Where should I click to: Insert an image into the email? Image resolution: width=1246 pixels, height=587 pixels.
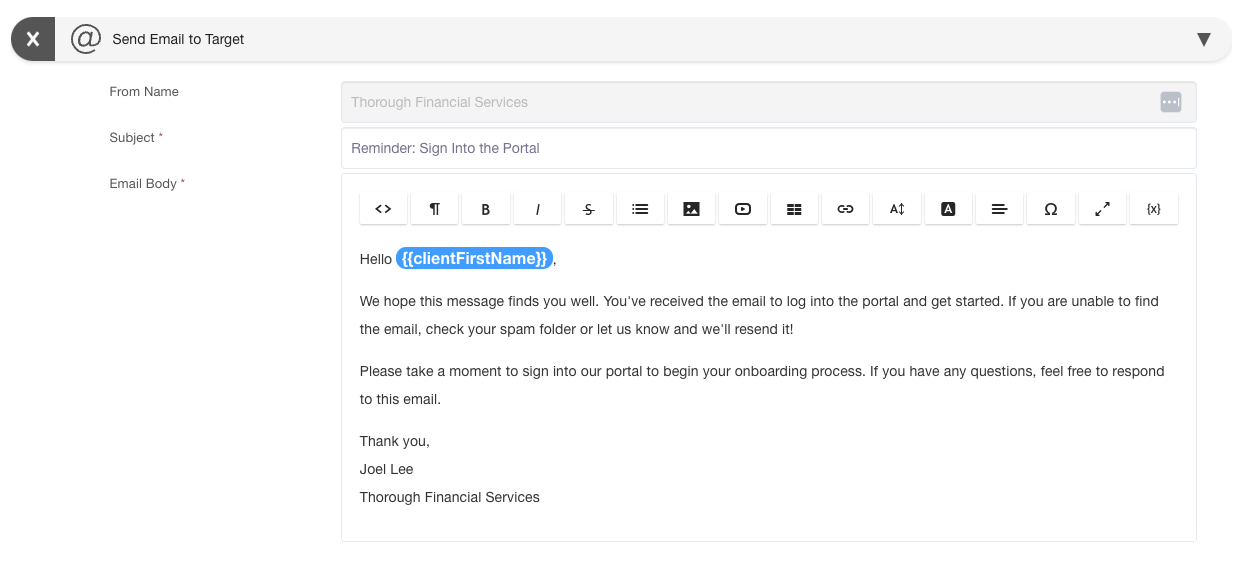pyautogui.click(x=691, y=209)
